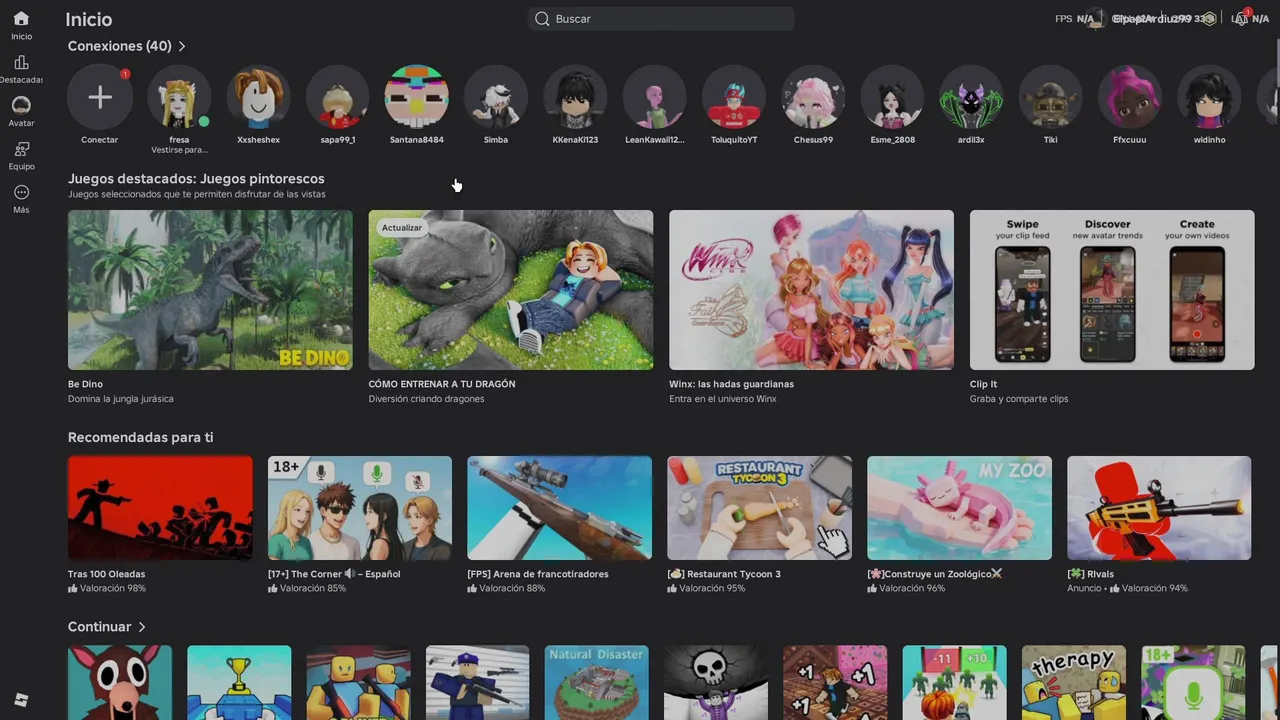
Task: Resume the skull game in Continuar
Action: coord(716,683)
